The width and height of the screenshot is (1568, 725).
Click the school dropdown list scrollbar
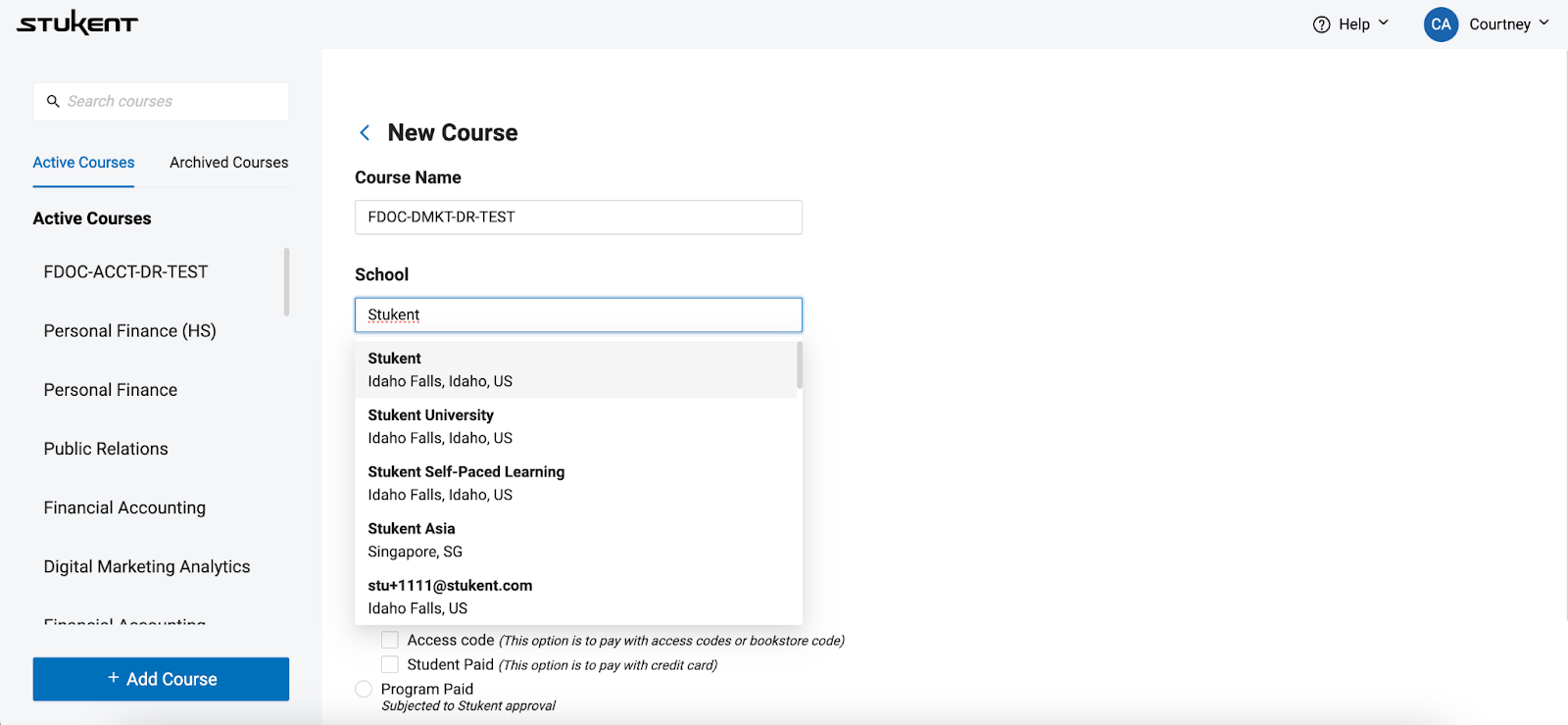(800, 364)
